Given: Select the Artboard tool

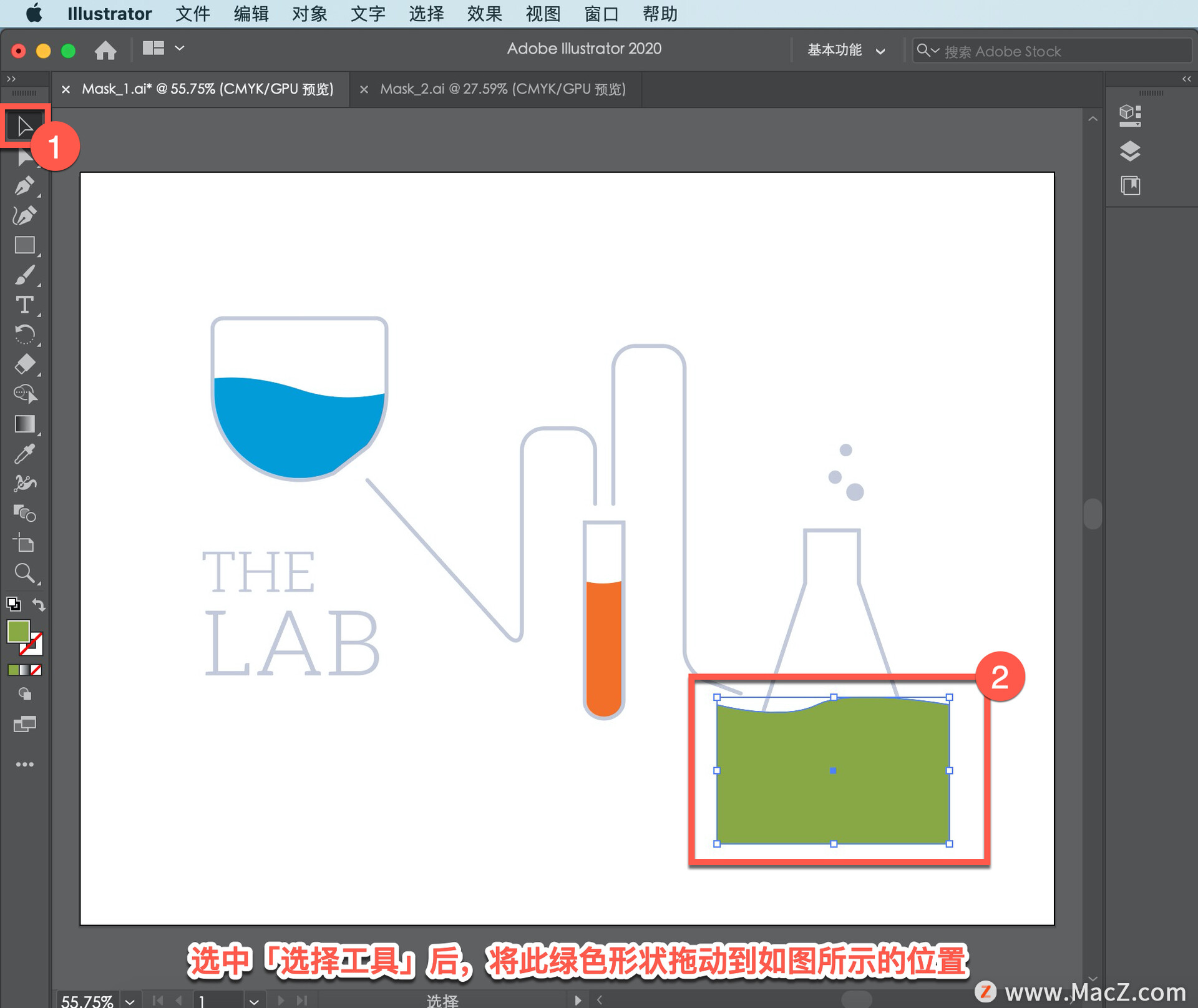Looking at the screenshot, I should [x=24, y=544].
